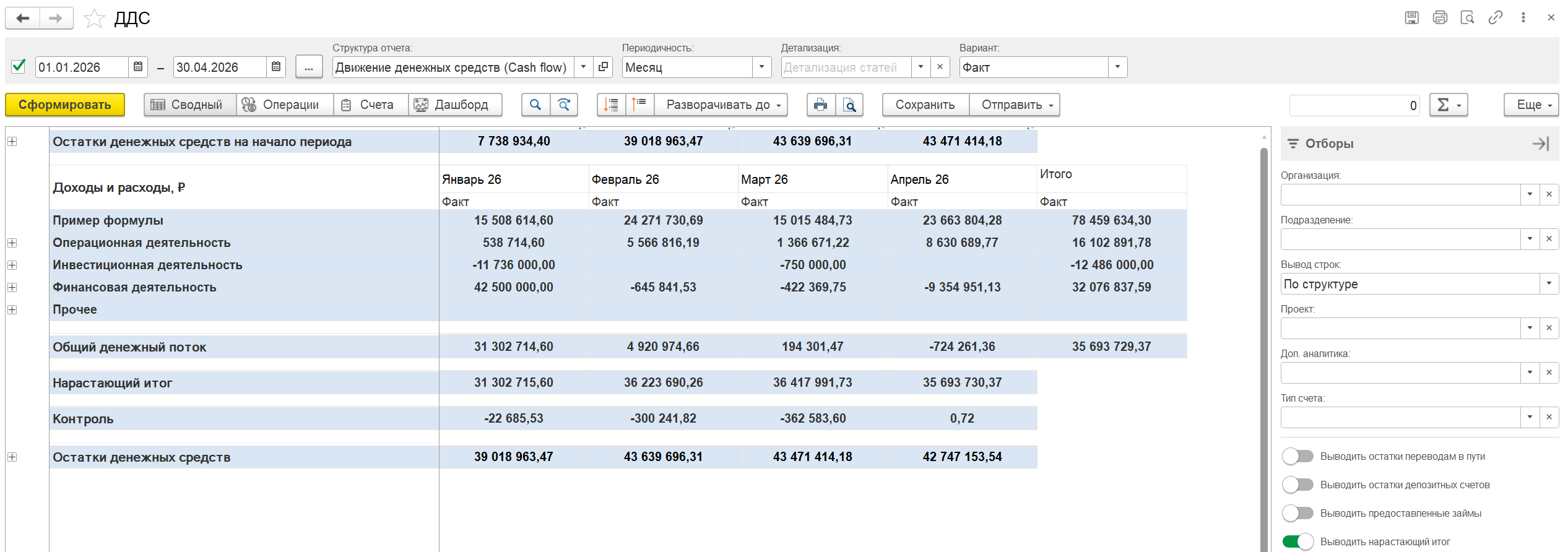1568x552 pixels.
Task: Select the Итого cell 78 459 634,30
Action: pos(1112,220)
